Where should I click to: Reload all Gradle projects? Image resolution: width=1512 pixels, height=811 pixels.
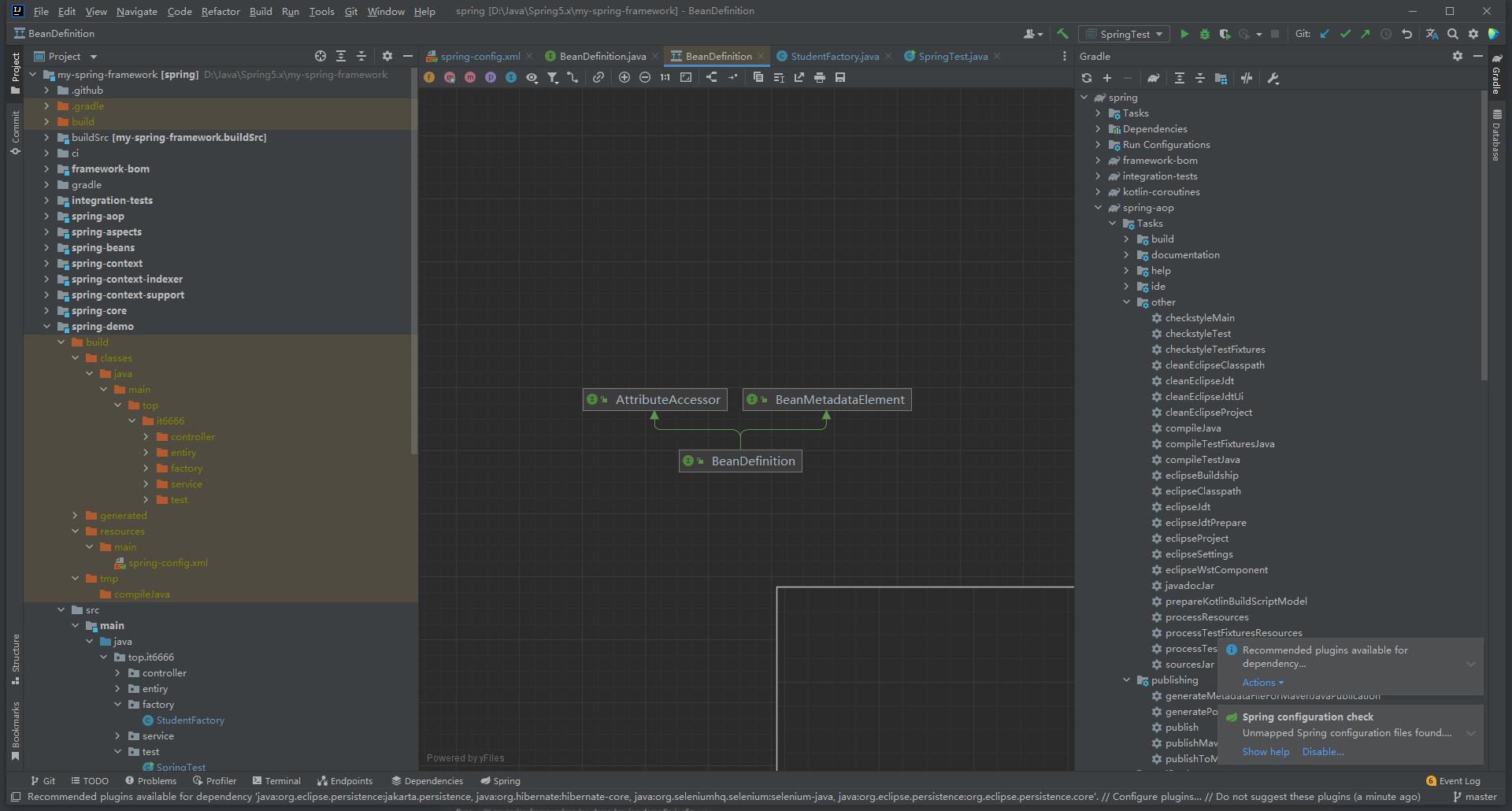1087,78
